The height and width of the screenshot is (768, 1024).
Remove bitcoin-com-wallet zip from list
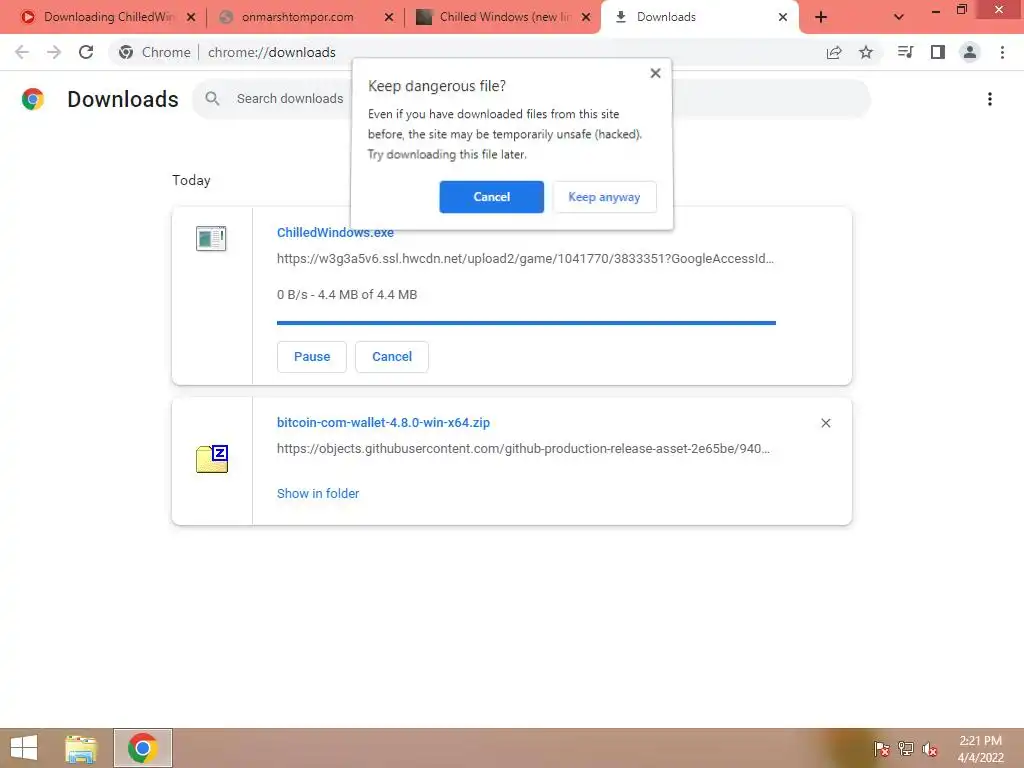point(825,423)
